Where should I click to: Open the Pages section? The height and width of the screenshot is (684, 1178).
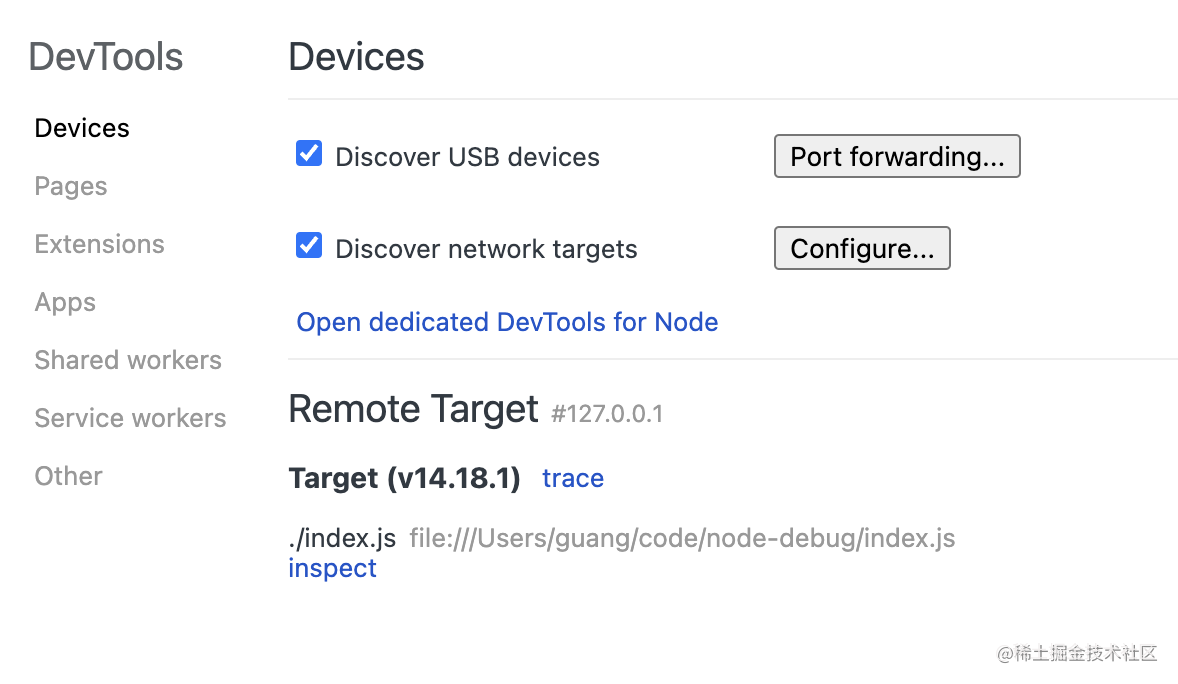tap(70, 186)
